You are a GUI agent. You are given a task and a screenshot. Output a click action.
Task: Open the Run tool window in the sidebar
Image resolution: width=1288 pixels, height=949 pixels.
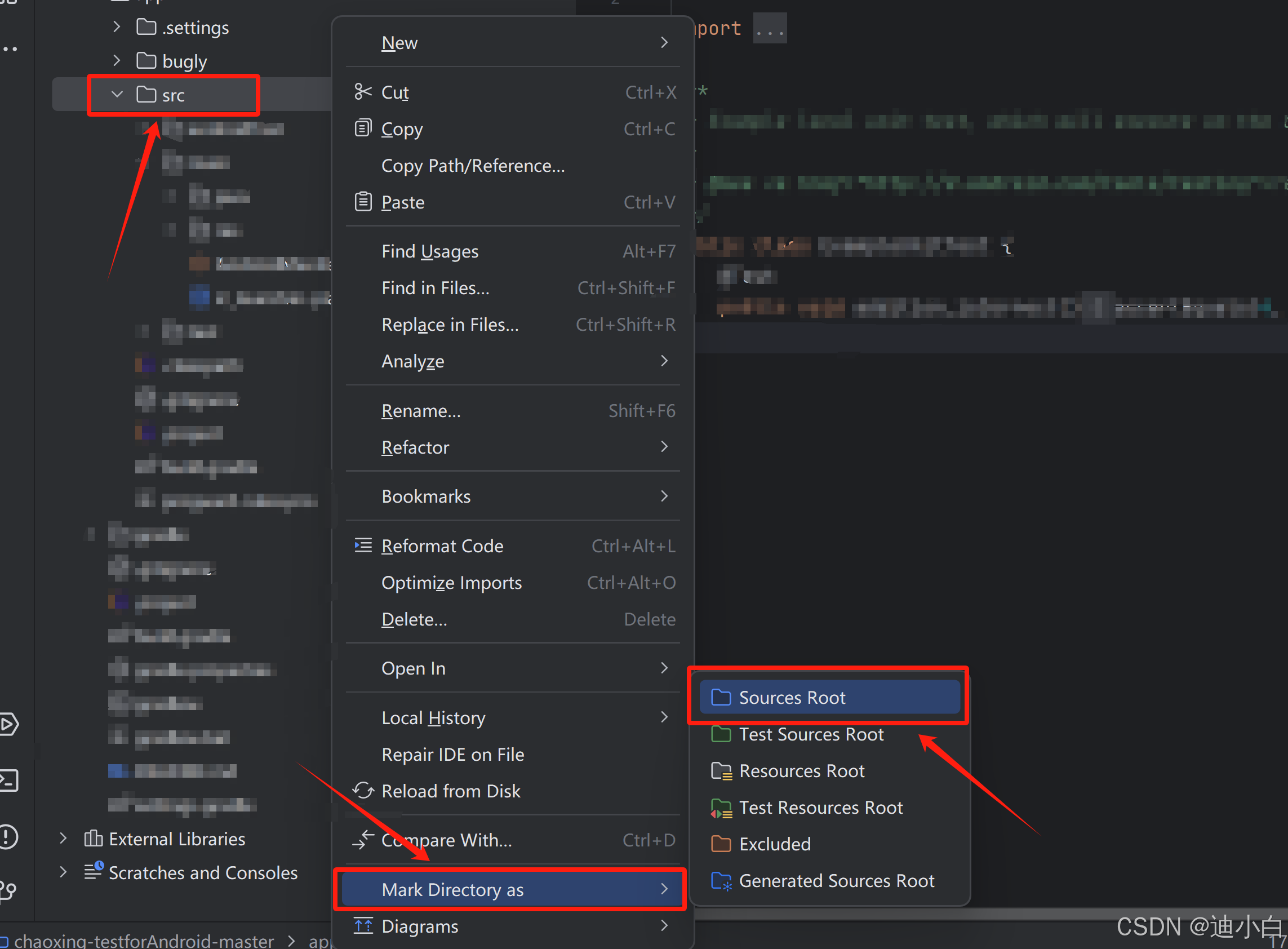click(x=9, y=724)
